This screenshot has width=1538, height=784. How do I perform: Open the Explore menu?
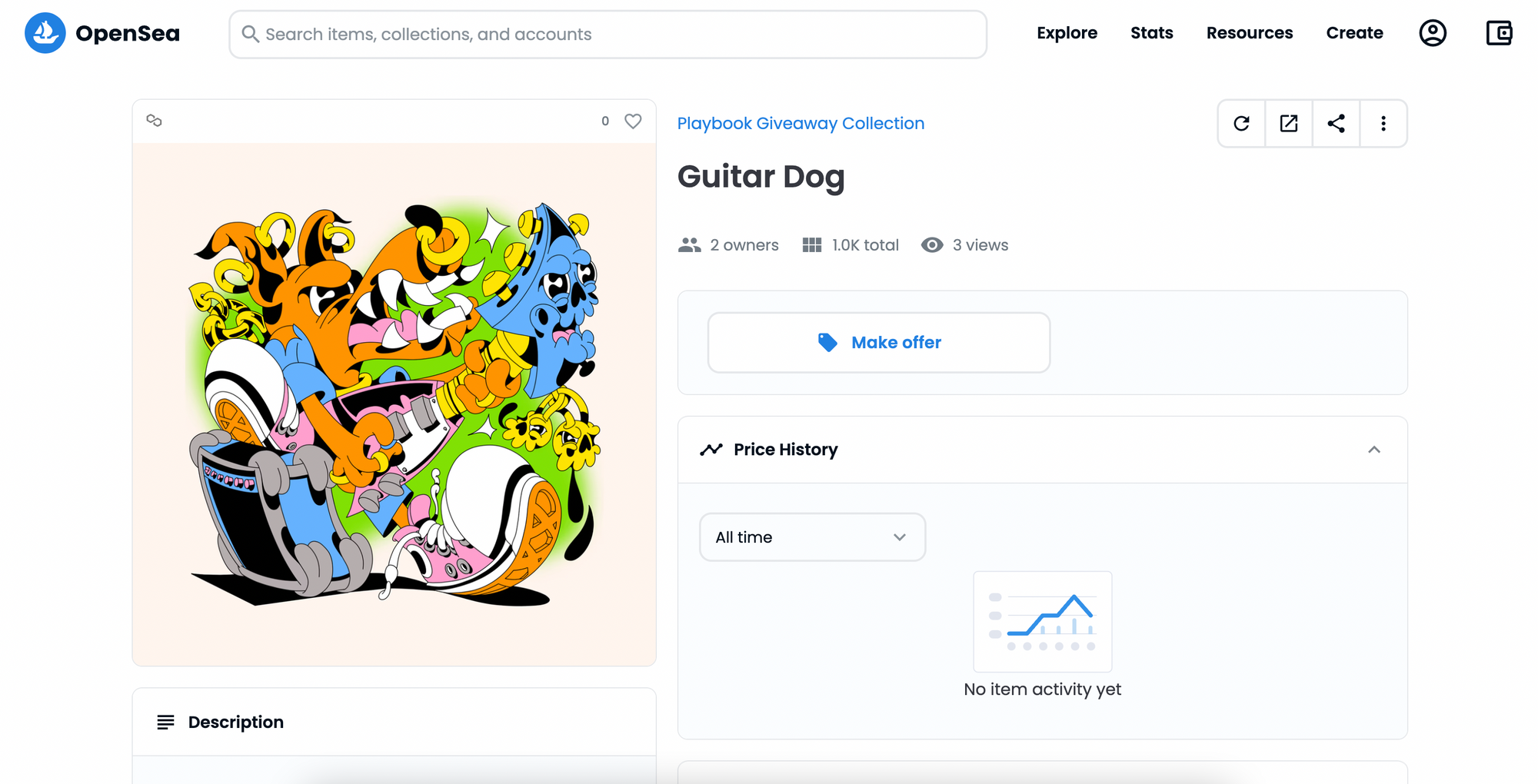tap(1067, 33)
